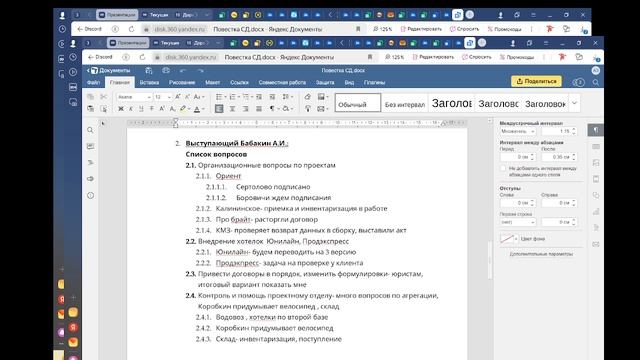Click the yellow Поделиться button
This screenshot has height=360, width=640.
point(536,81)
